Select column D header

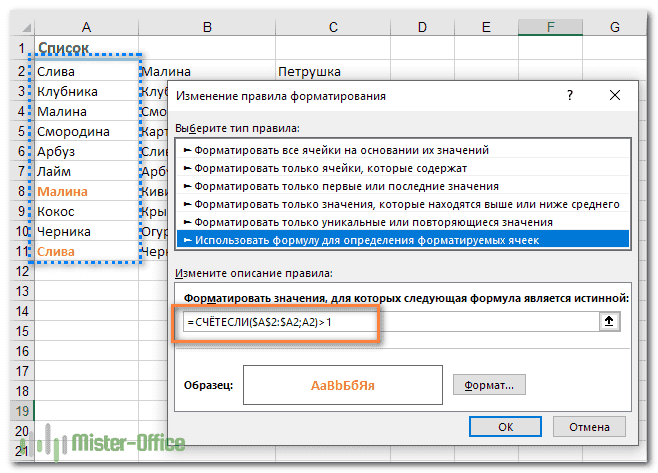423,27
